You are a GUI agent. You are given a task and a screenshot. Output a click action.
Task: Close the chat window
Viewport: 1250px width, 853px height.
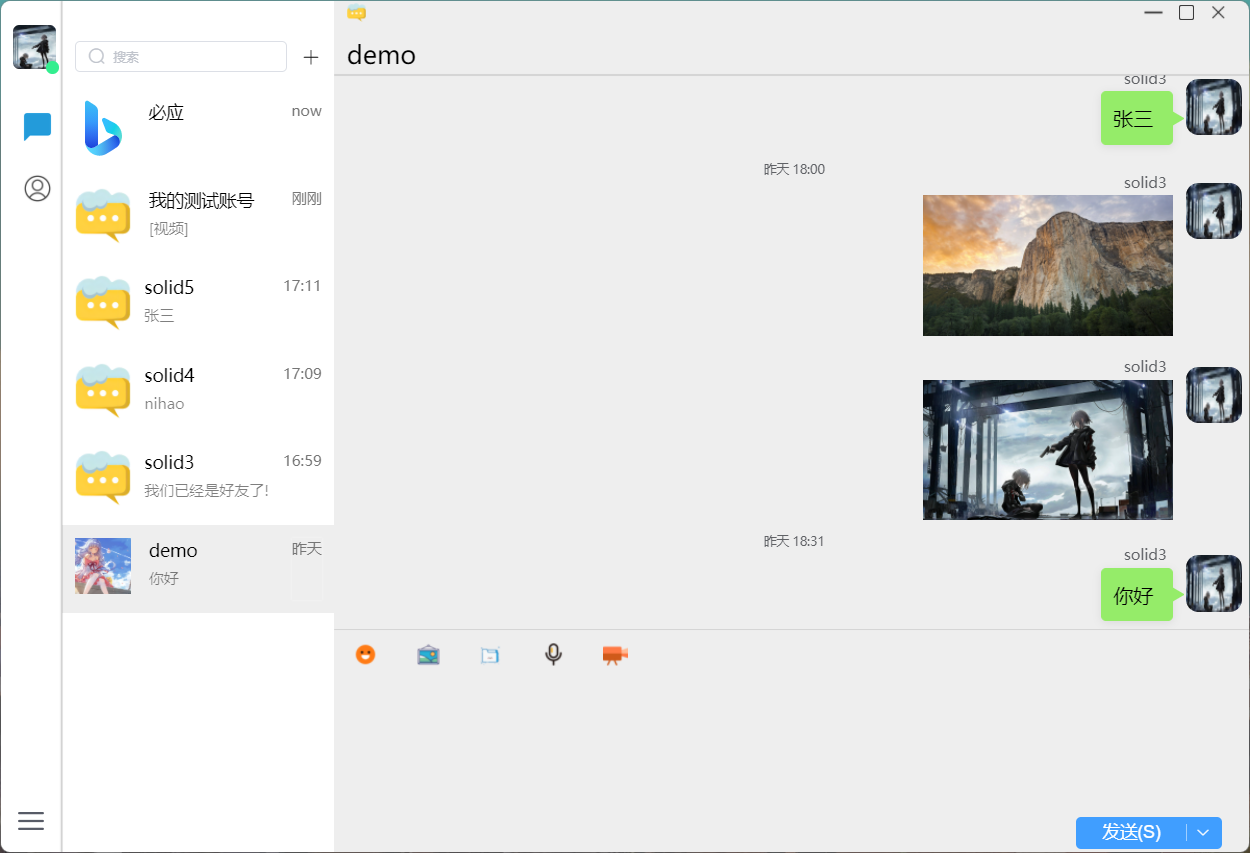pyautogui.click(x=1218, y=12)
